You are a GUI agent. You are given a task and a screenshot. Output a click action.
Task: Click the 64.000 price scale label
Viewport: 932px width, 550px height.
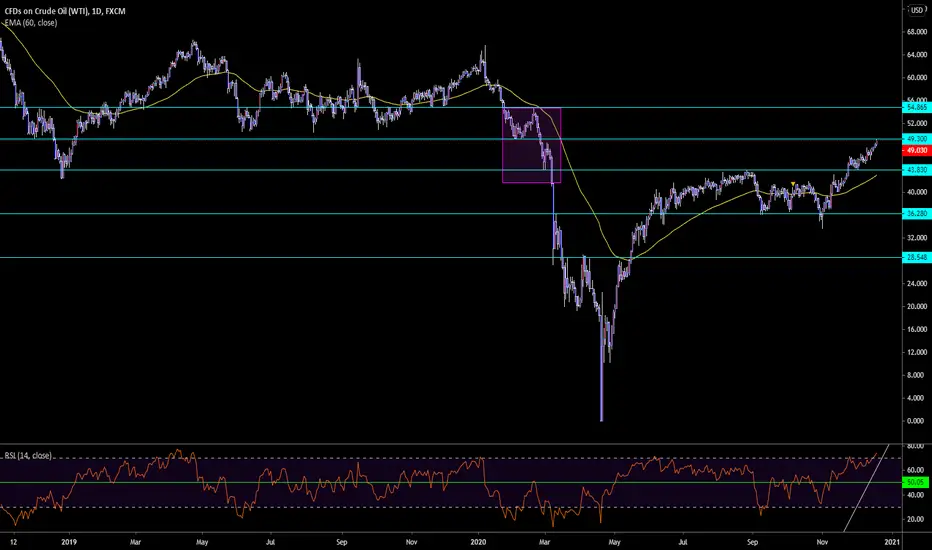point(917,55)
